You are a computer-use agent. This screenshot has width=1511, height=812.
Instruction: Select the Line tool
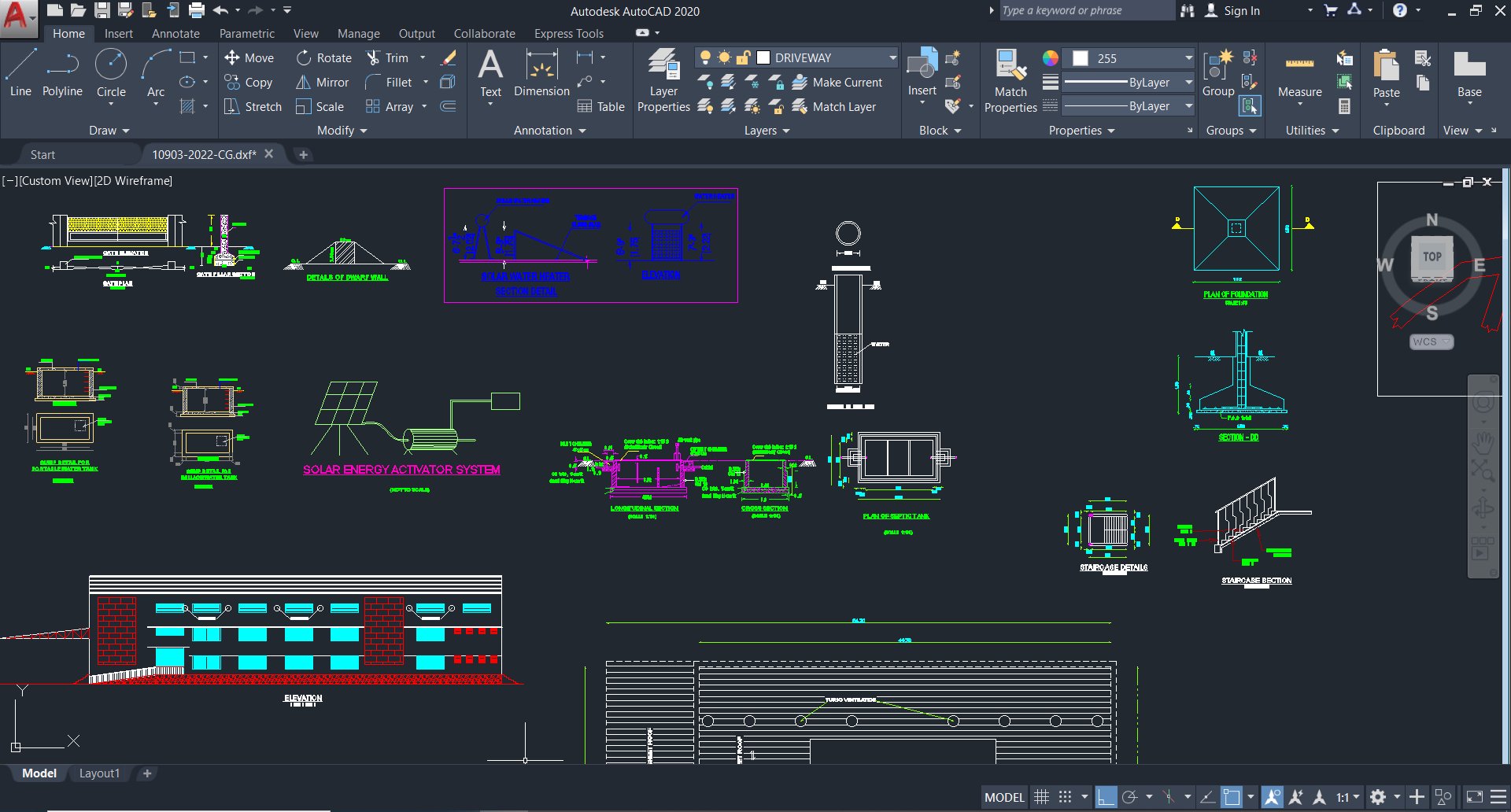point(20,69)
